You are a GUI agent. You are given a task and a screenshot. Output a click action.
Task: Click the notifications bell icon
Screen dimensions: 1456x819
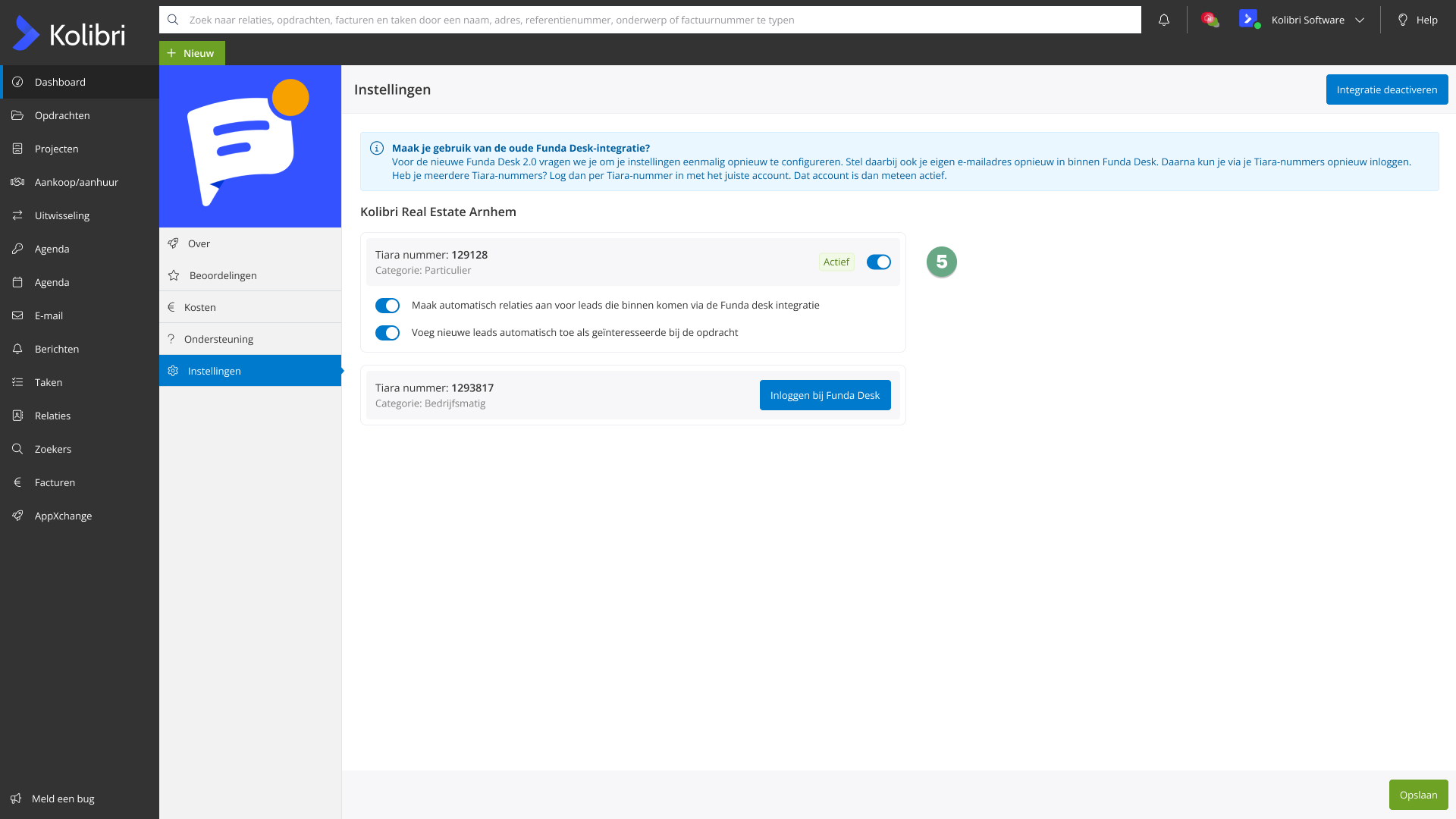[1163, 20]
